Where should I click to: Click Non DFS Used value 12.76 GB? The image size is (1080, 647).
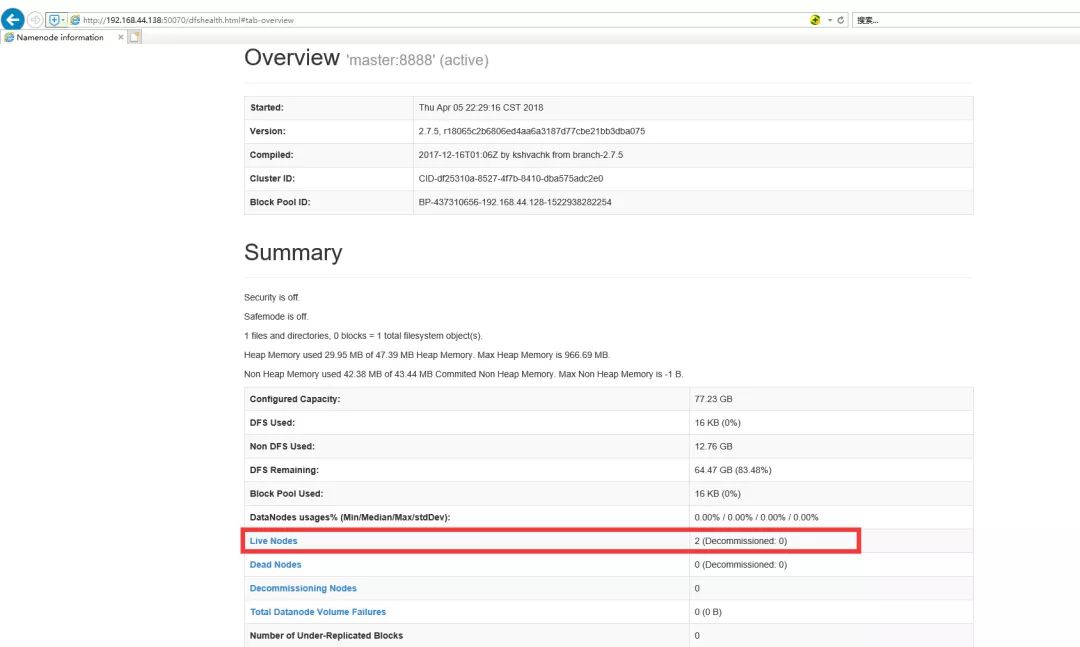714,446
